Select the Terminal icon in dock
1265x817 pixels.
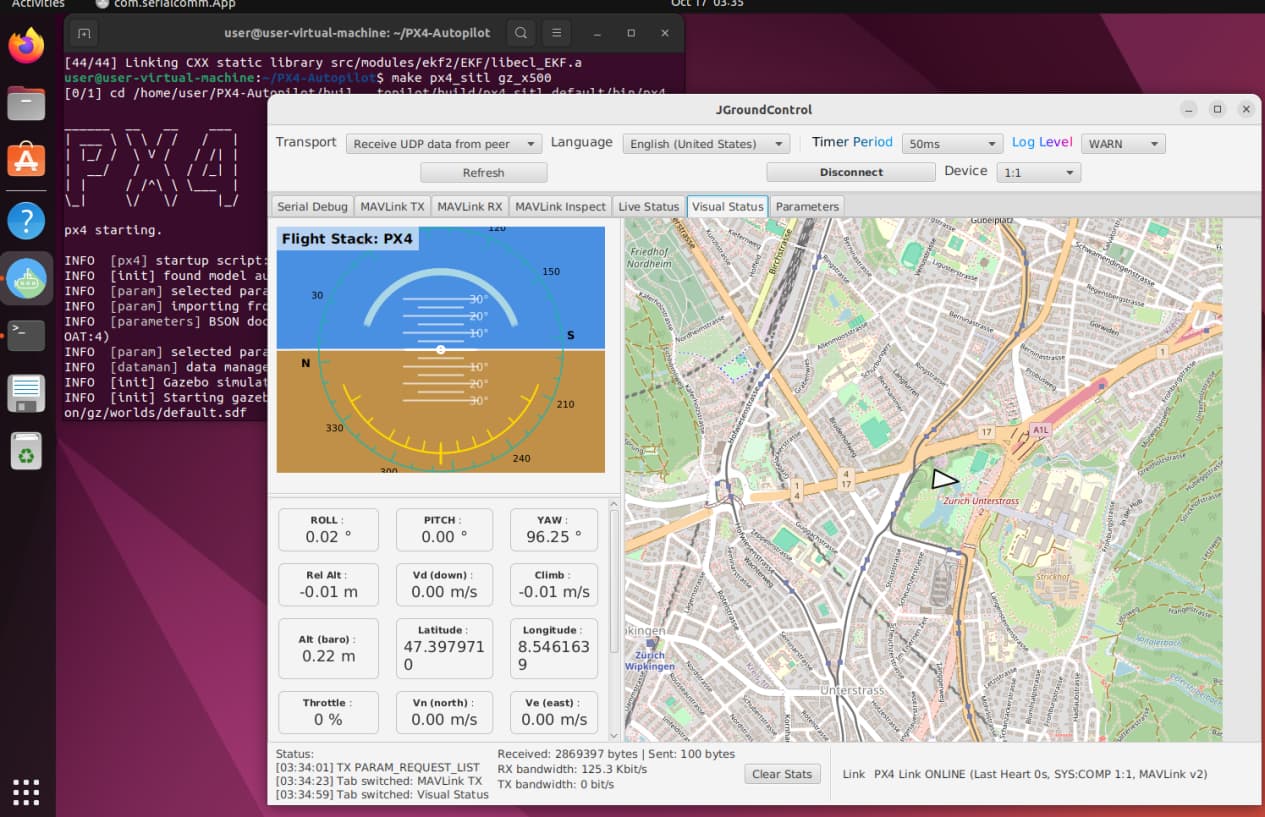pyautogui.click(x=27, y=336)
